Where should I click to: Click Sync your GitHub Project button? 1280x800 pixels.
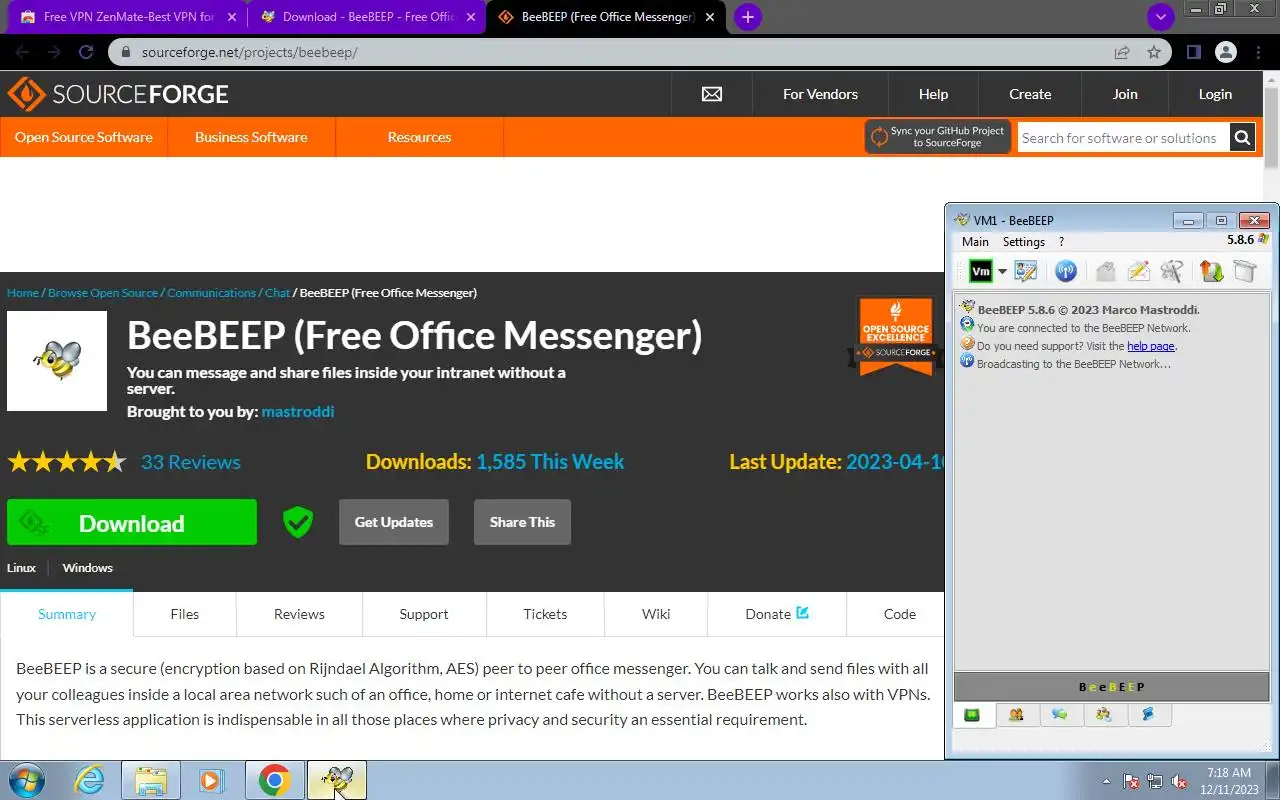click(938, 137)
